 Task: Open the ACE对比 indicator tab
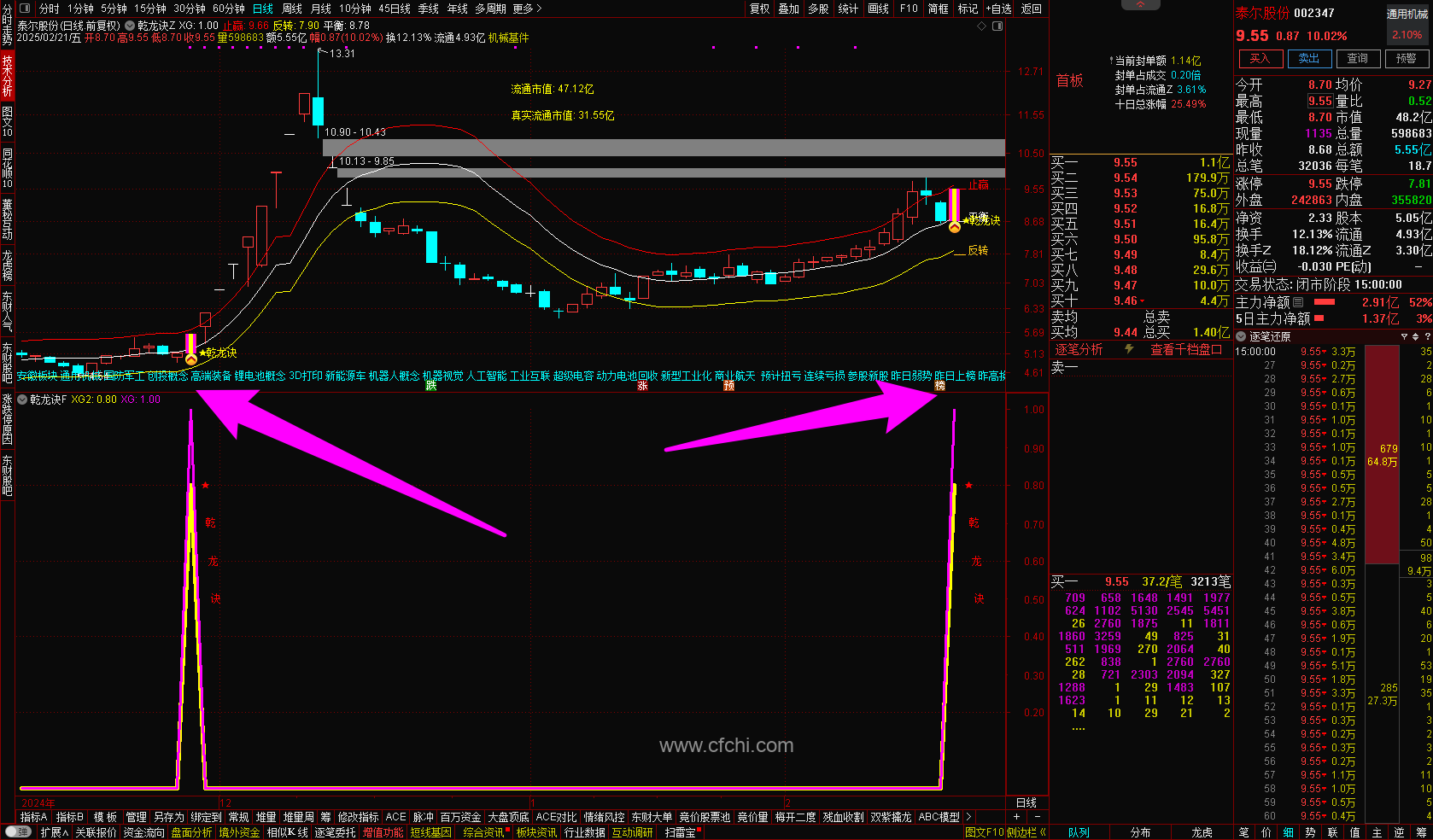click(x=556, y=817)
